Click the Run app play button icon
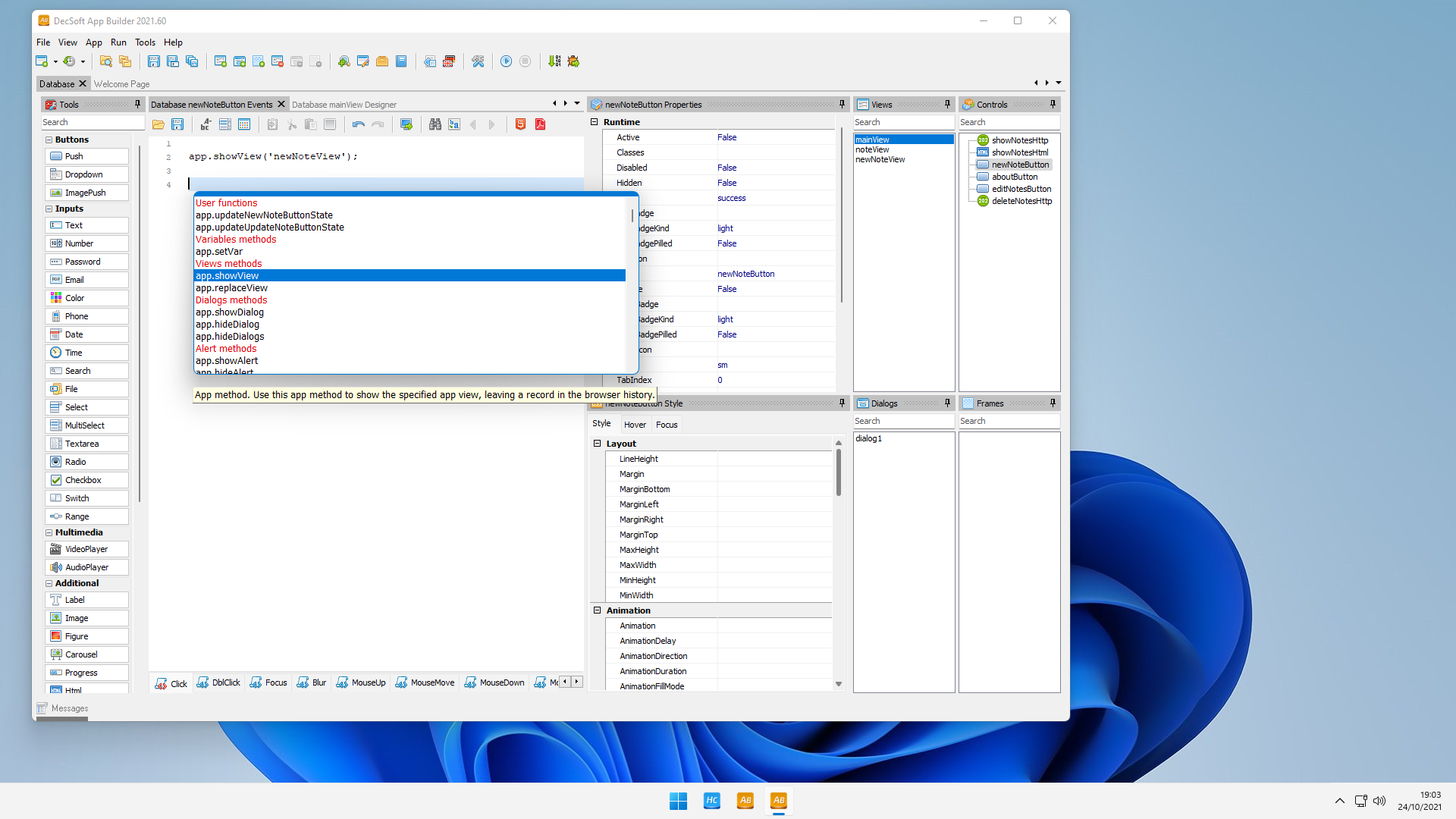This screenshot has height=819, width=1456. pos(507,61)
